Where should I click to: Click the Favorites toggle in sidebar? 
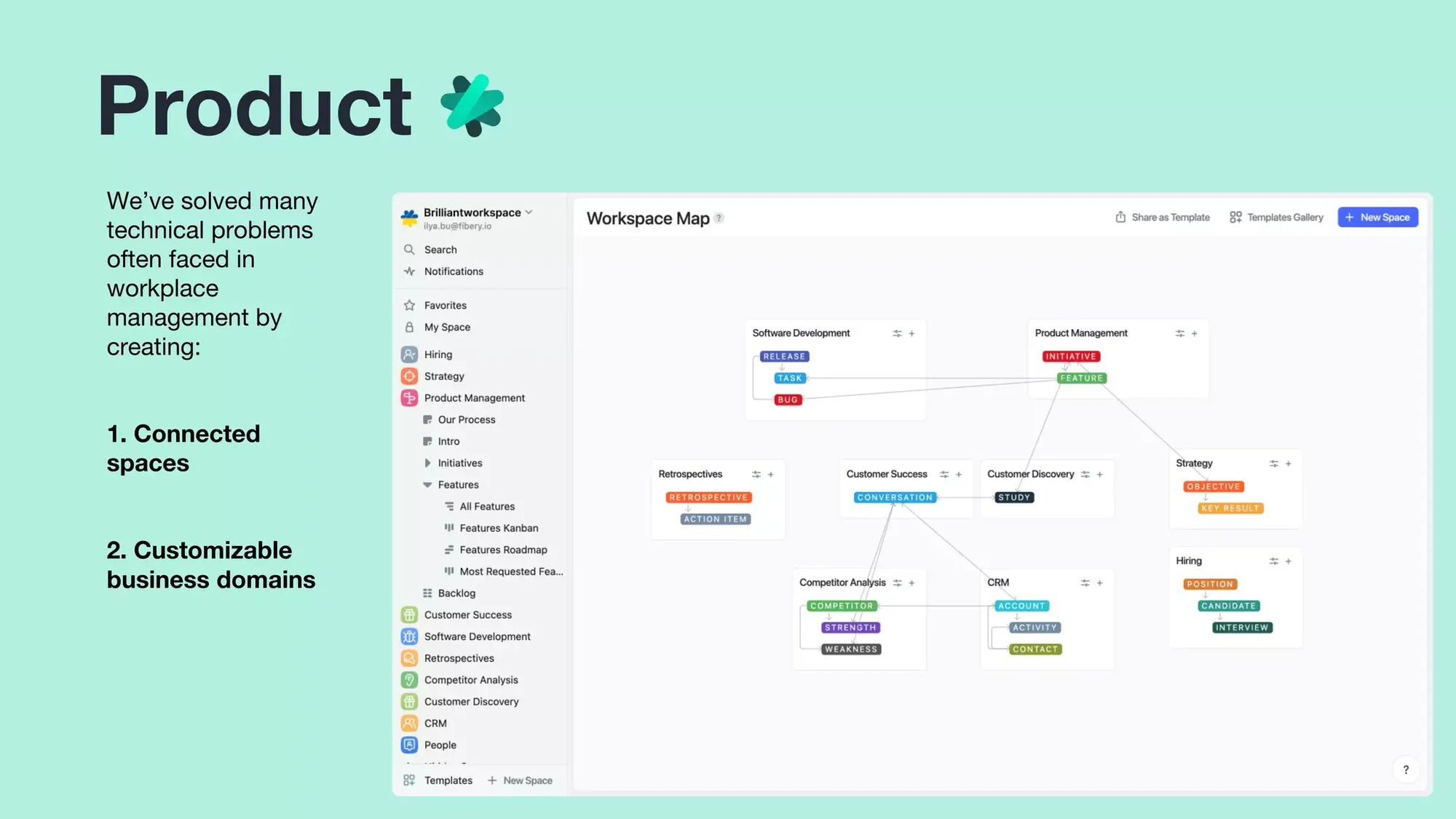tap(445, 305)
